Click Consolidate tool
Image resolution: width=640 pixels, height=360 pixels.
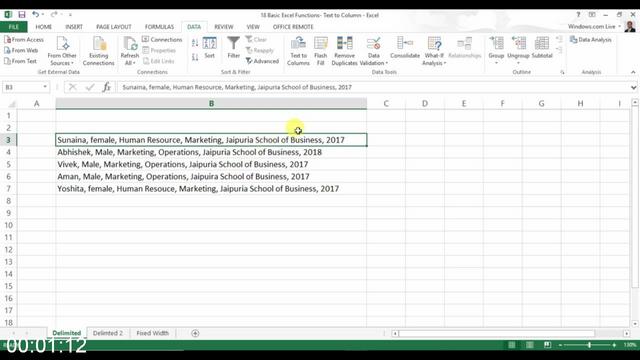tap(405, 48)
